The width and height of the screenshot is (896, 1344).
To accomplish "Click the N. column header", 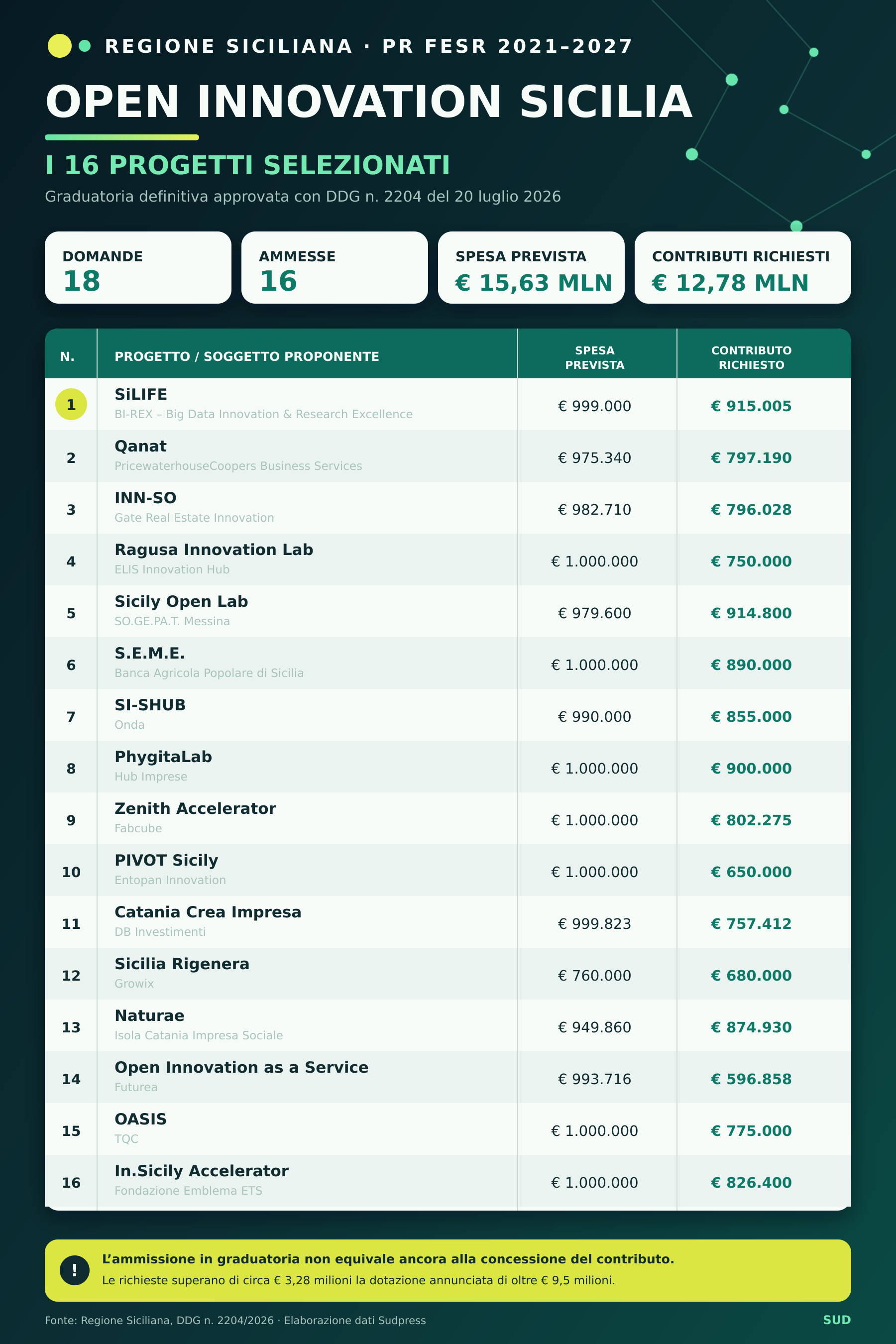I will point(67,356).
